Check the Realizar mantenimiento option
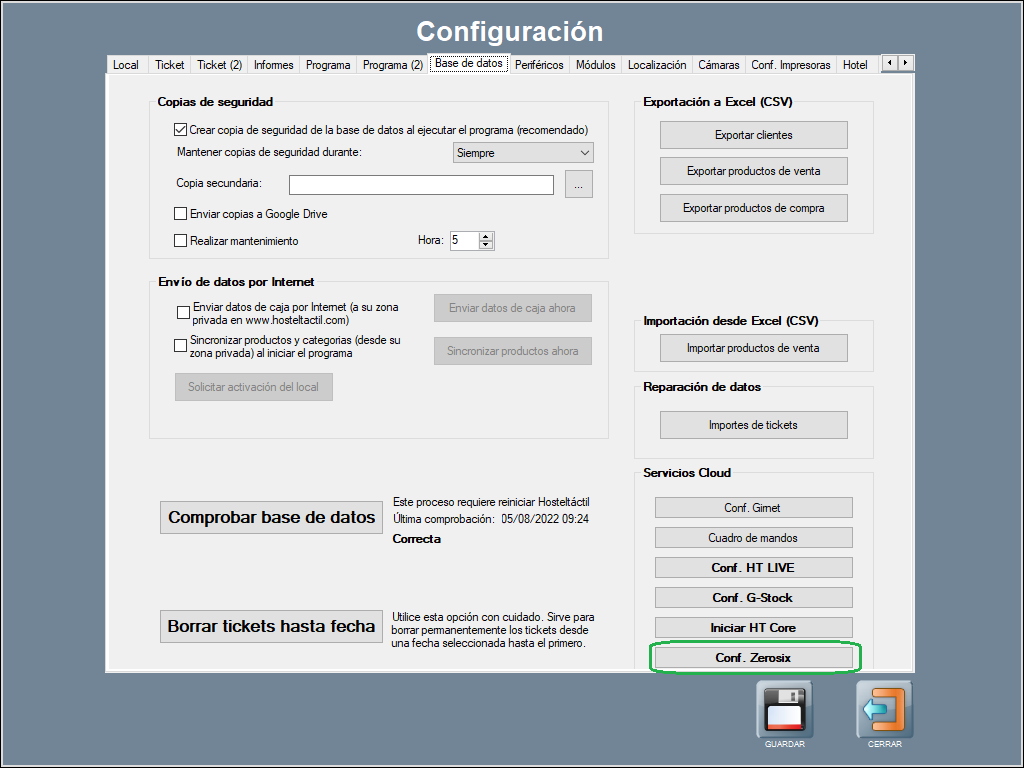1024x768 pixels. click(181, 241)
